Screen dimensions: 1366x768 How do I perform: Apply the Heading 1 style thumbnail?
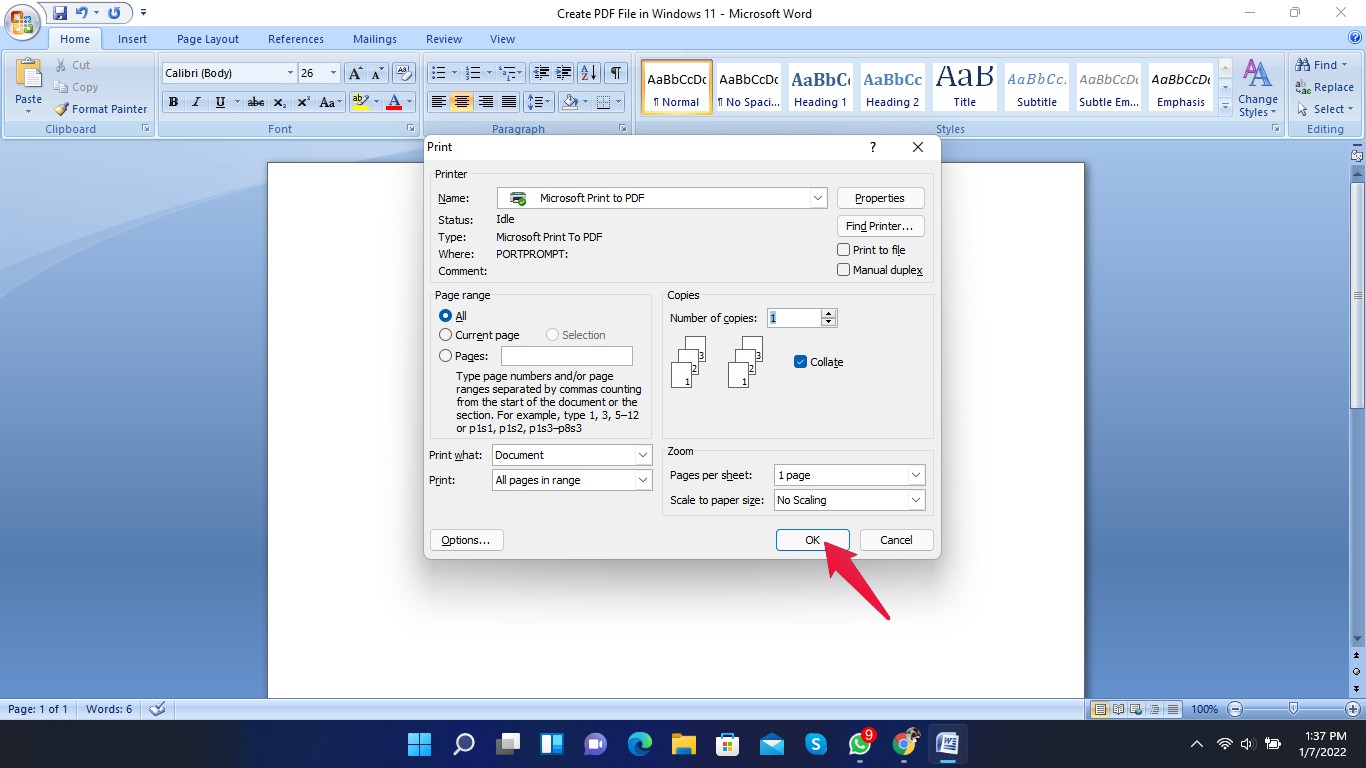[x=821, y=87]
